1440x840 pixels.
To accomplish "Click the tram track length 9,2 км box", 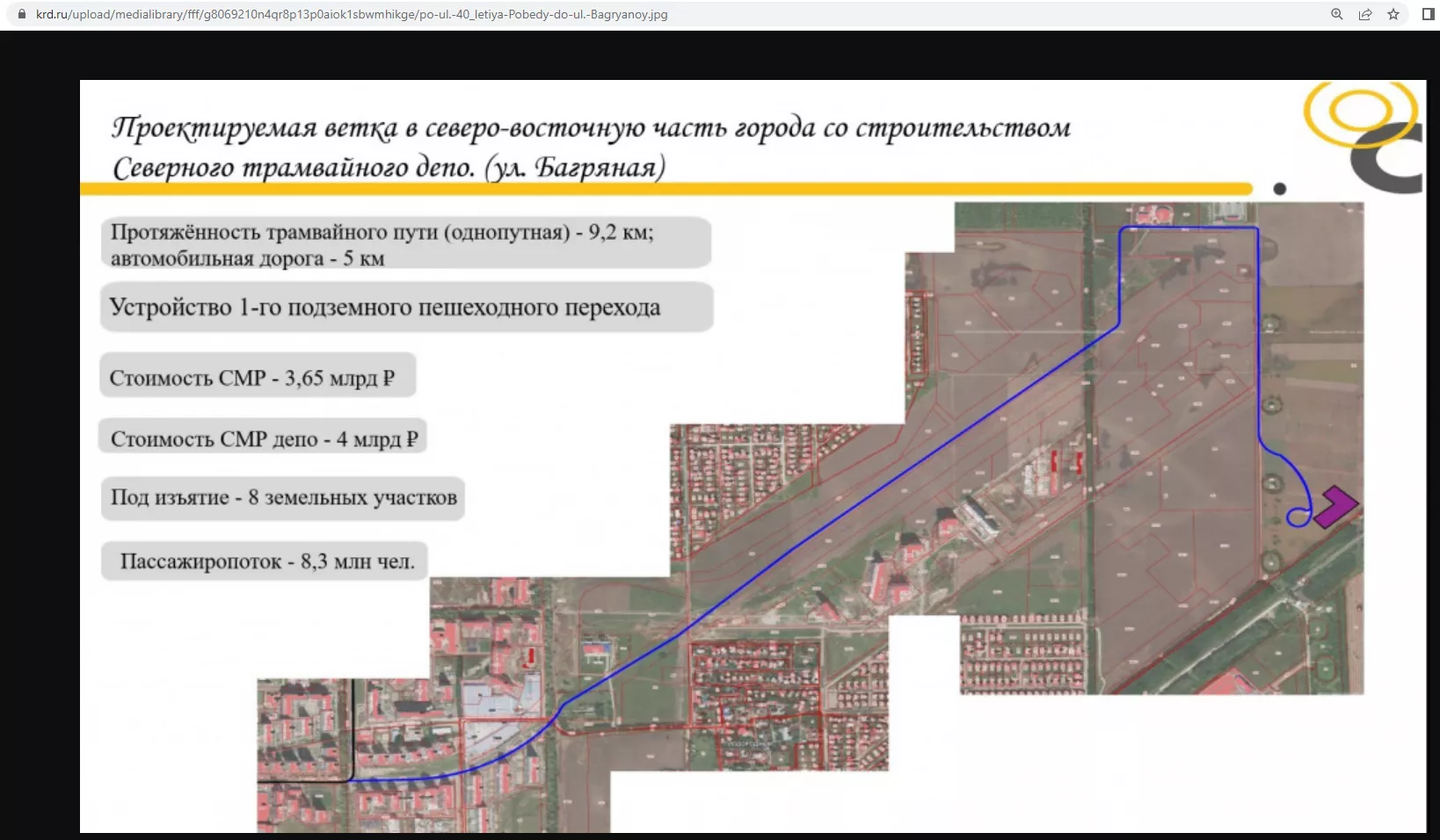I will click(x=404, y=243).
